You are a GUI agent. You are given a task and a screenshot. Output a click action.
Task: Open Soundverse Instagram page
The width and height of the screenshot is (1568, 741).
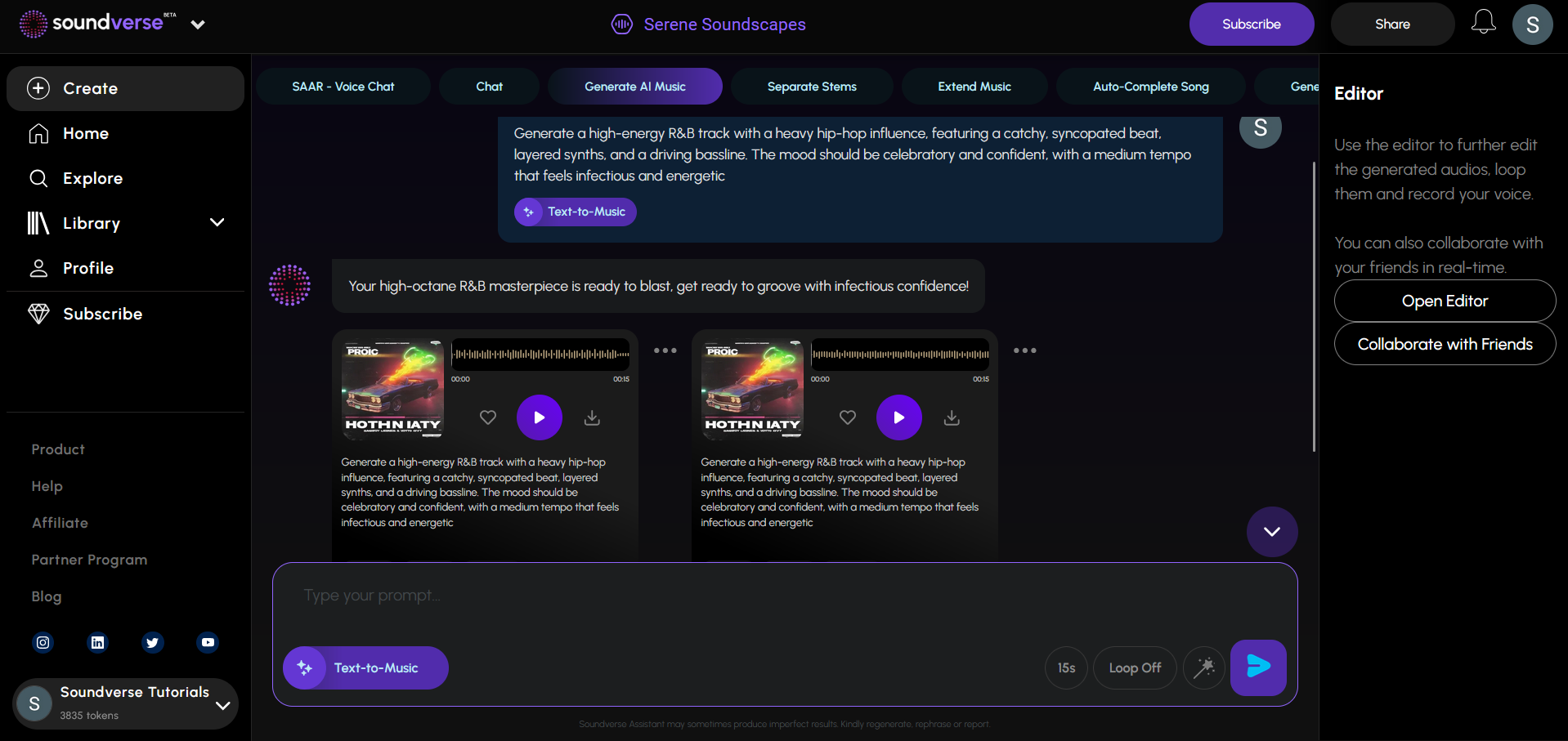pos(43,642)
